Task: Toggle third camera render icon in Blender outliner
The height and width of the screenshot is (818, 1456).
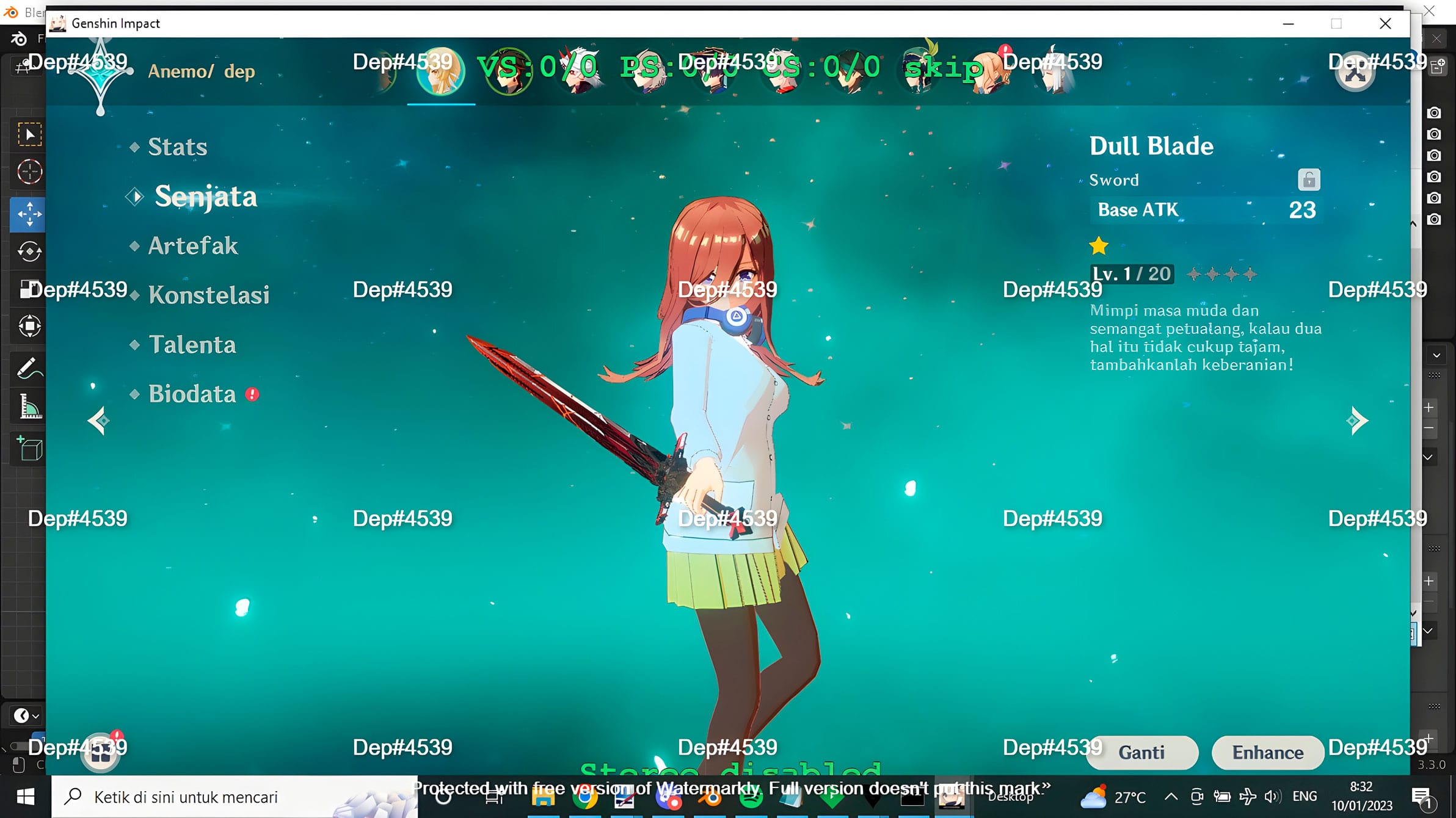Action: click(x=1434, y=156)
